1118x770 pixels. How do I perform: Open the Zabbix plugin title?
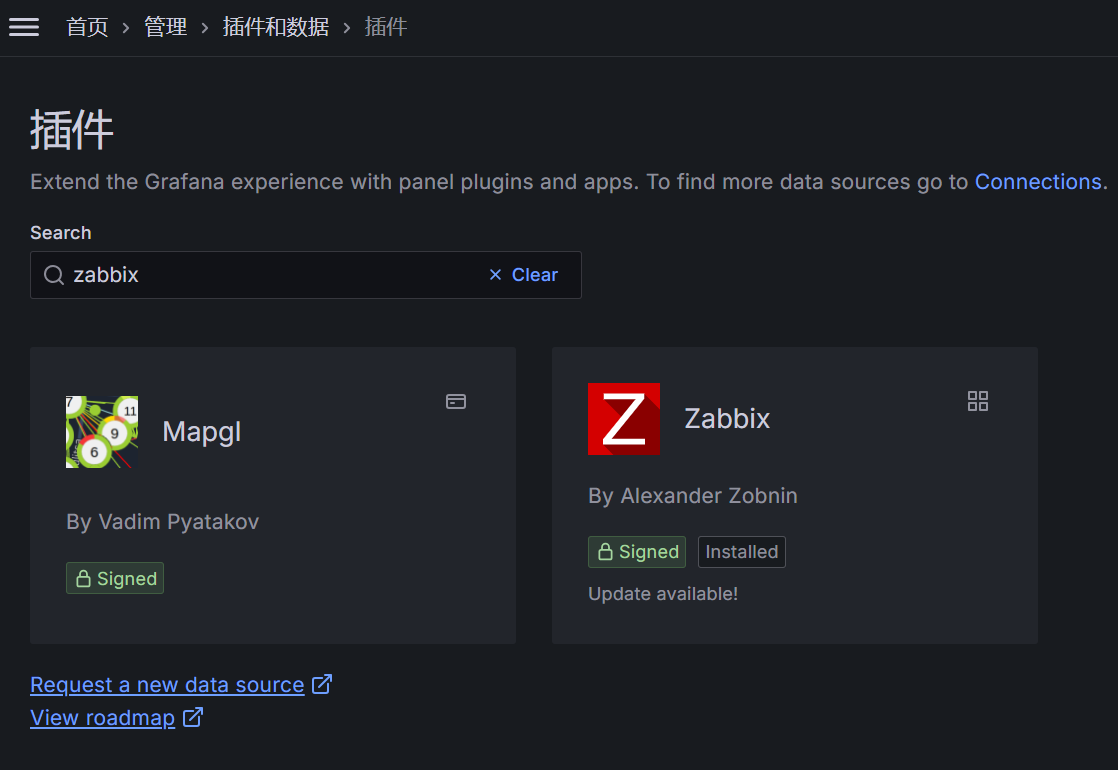727,419
